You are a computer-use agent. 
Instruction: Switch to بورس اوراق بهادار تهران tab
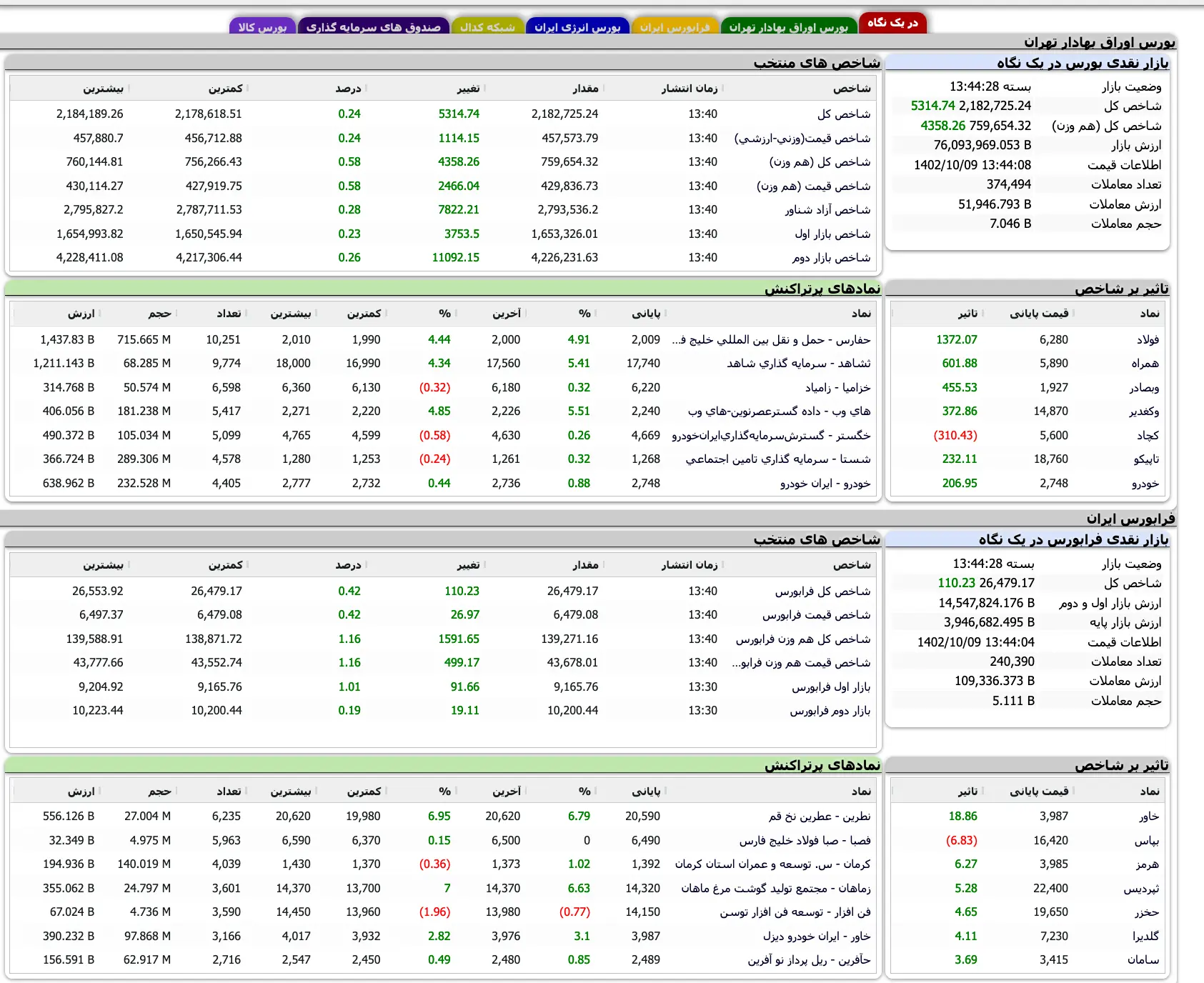coord(788,27)
